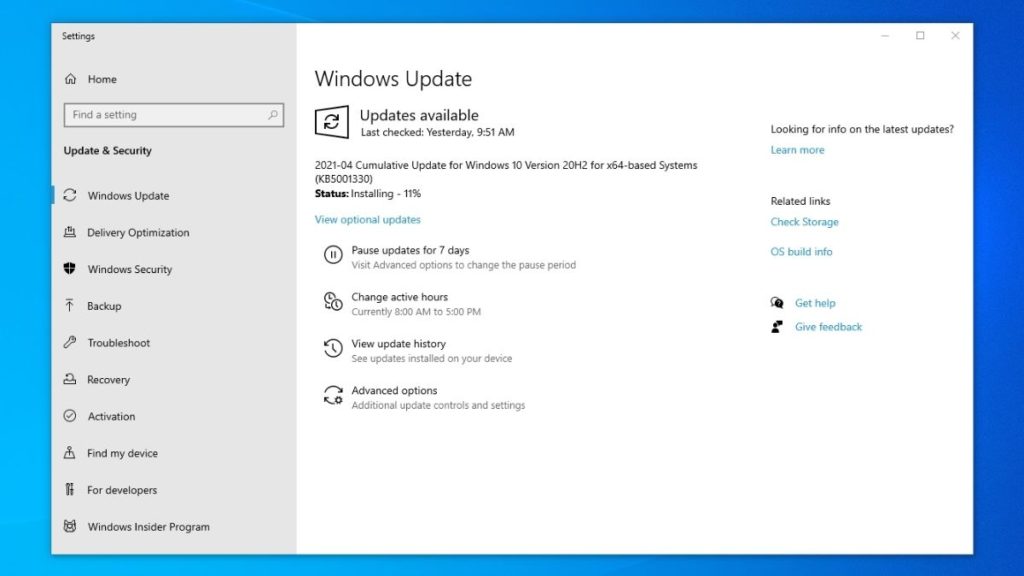Open Change active hours

399,297
